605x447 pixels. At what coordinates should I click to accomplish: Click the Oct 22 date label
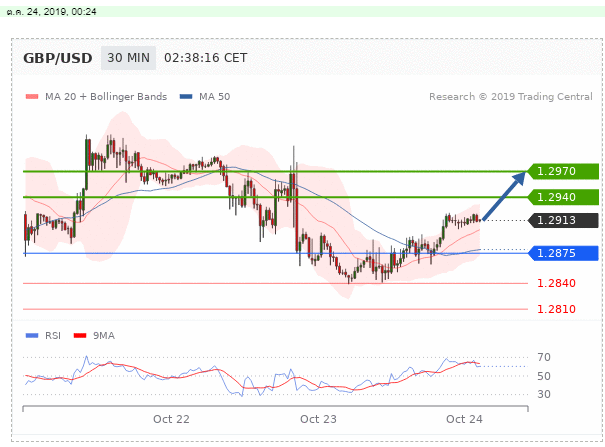[171, 419]
